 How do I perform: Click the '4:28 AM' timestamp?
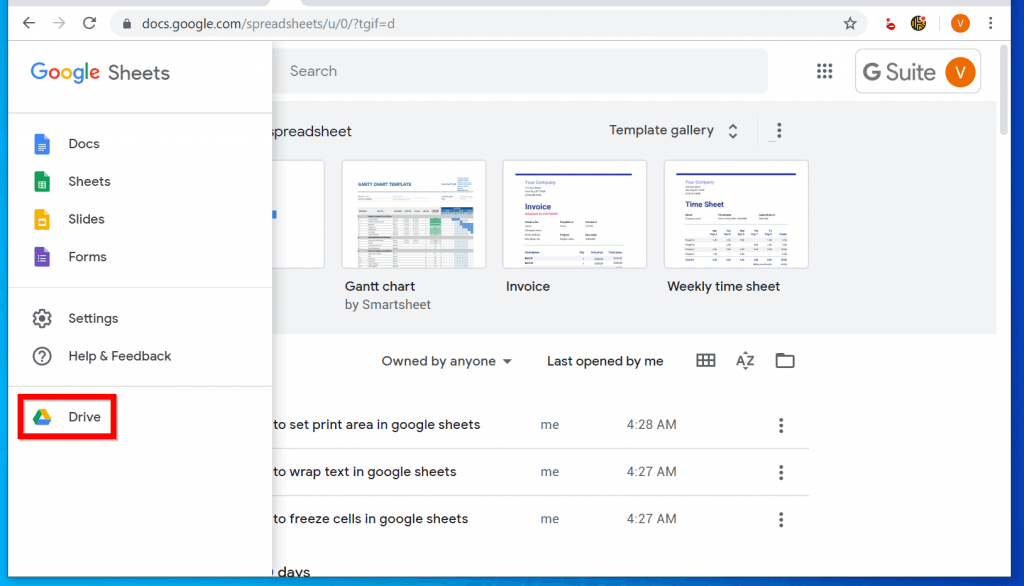click(651, 425)
